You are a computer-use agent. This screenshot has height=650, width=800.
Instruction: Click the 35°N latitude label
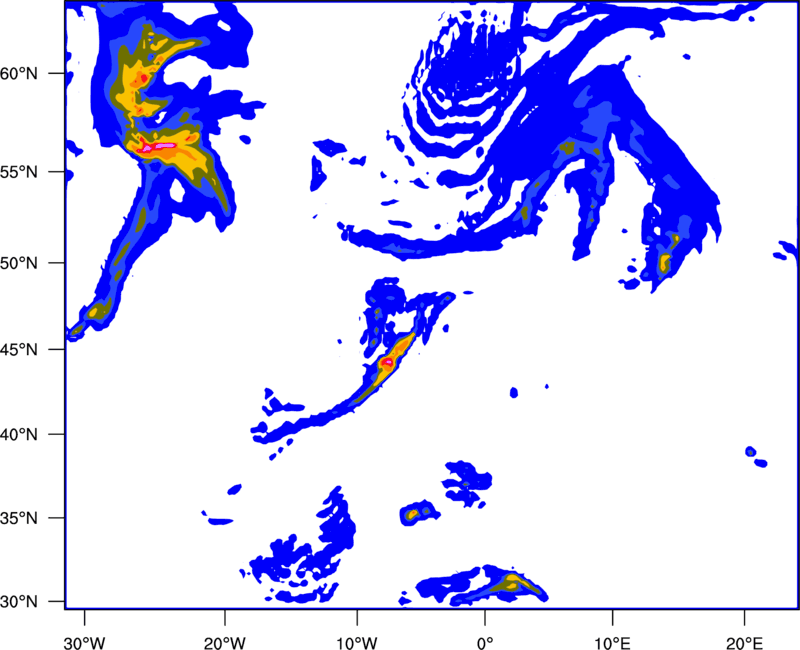pos(19,518)
